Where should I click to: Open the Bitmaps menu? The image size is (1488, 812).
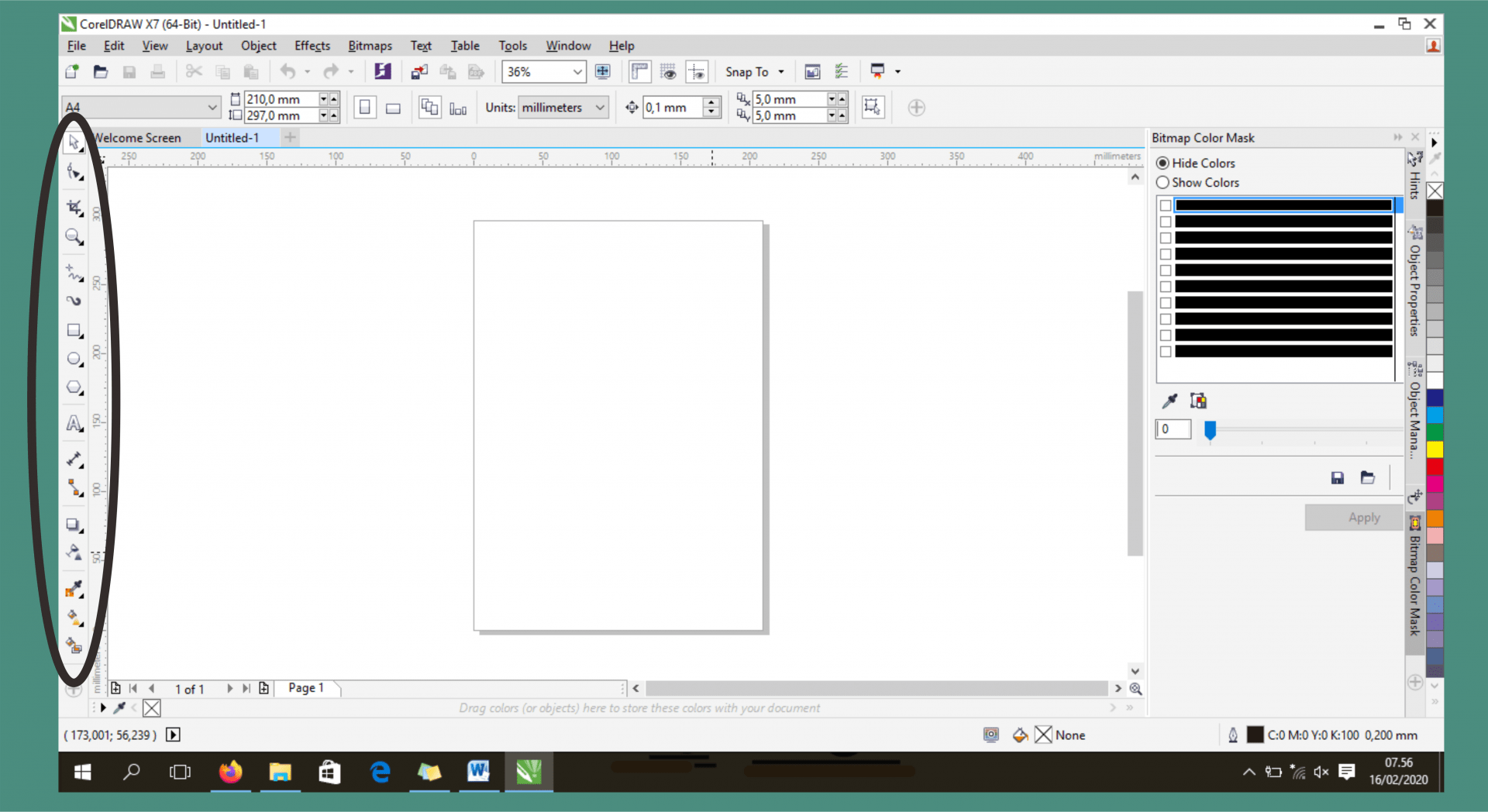370,45
